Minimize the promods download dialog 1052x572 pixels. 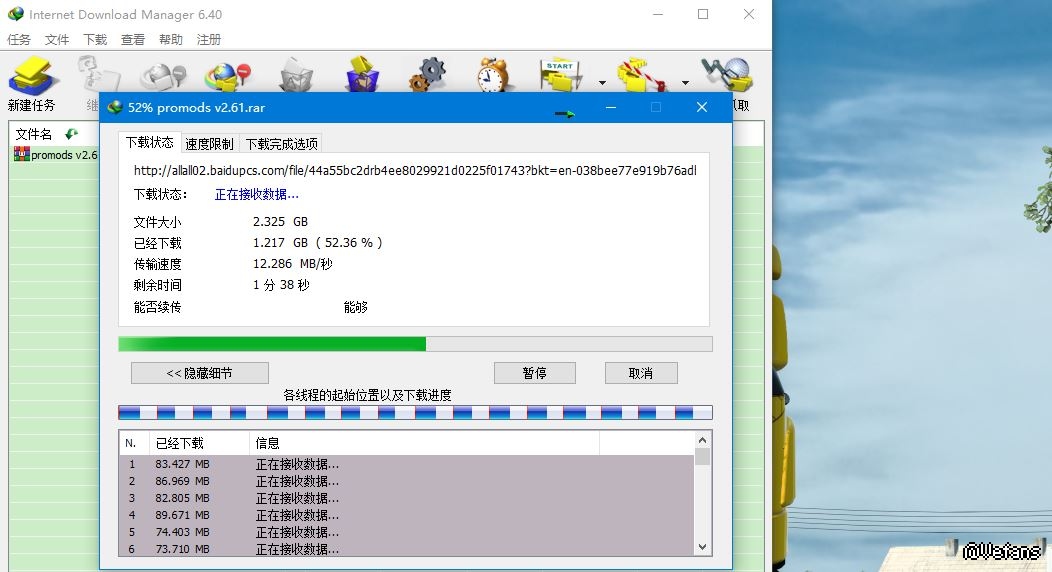[611, 107]
